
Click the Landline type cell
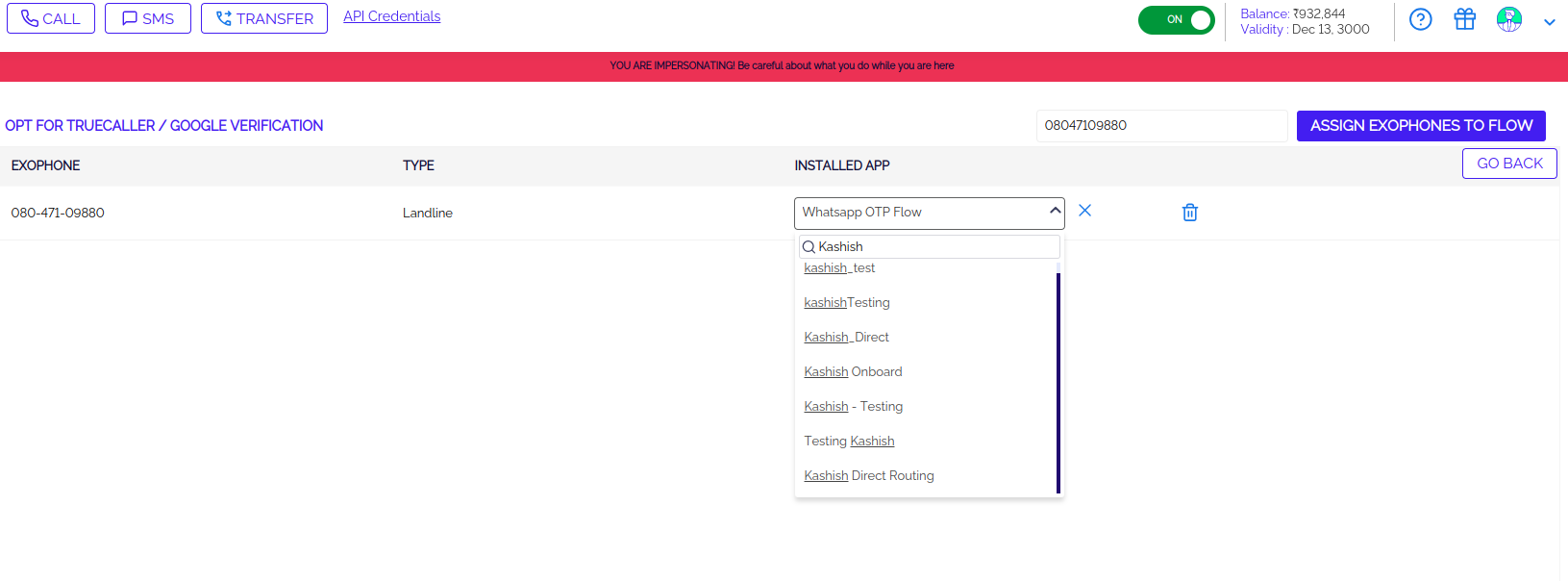point(428,214)
